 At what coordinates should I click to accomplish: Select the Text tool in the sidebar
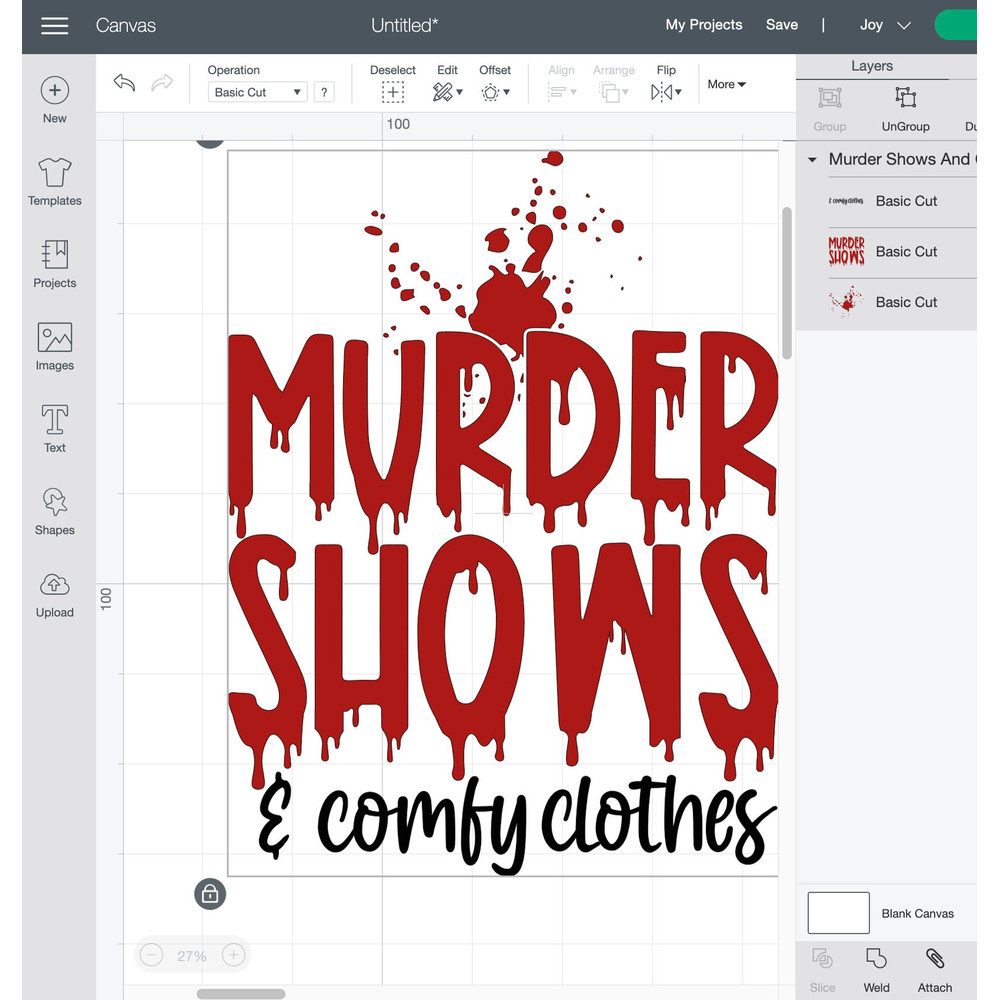[x=54, y=429]
